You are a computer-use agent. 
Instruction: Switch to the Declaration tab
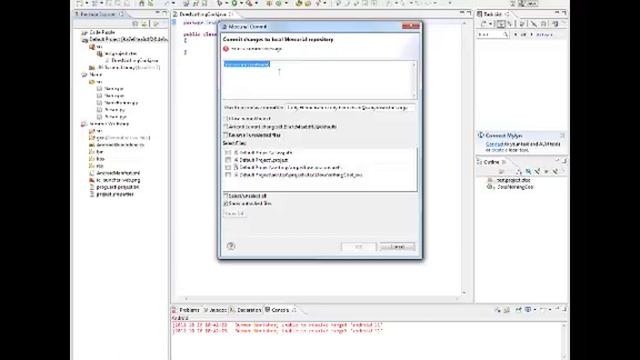246,310
